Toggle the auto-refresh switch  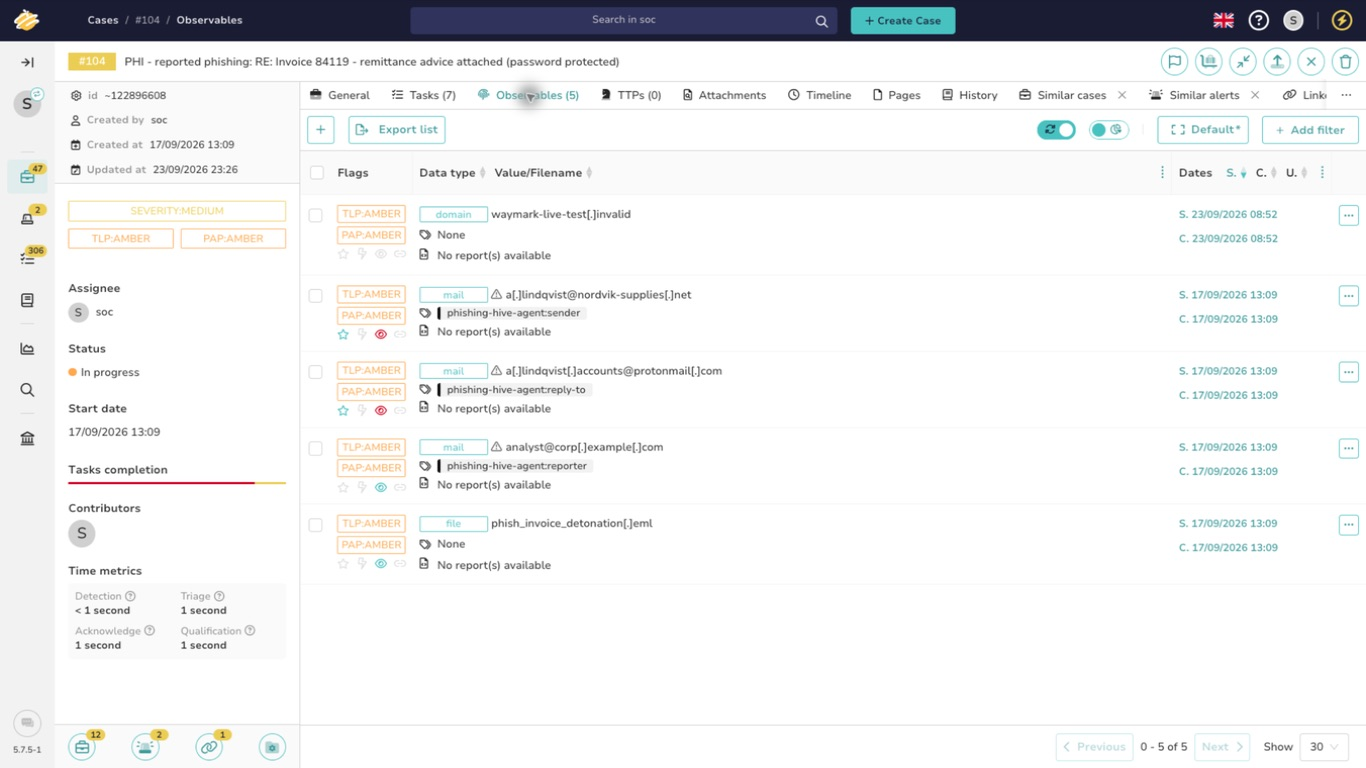tap(1056, 129)
